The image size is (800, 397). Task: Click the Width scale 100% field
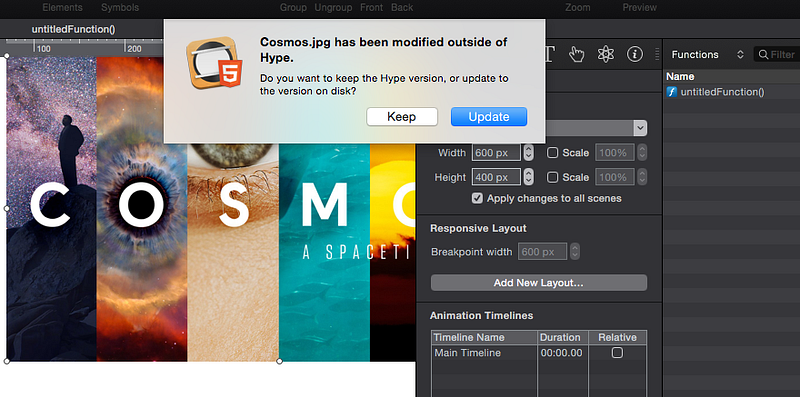pos(615,153)
